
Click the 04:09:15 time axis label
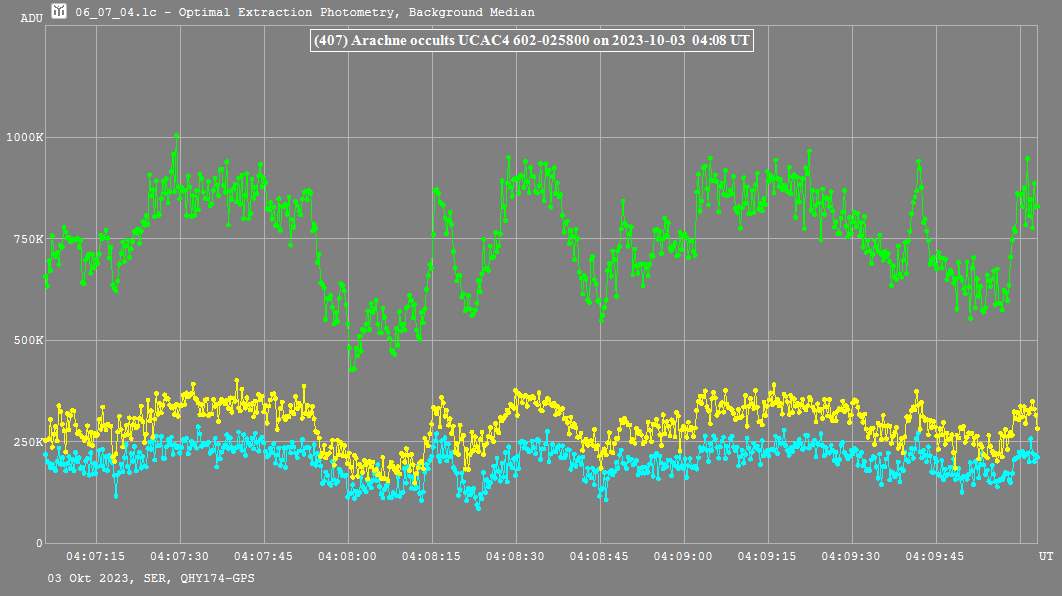pos(768,555)
